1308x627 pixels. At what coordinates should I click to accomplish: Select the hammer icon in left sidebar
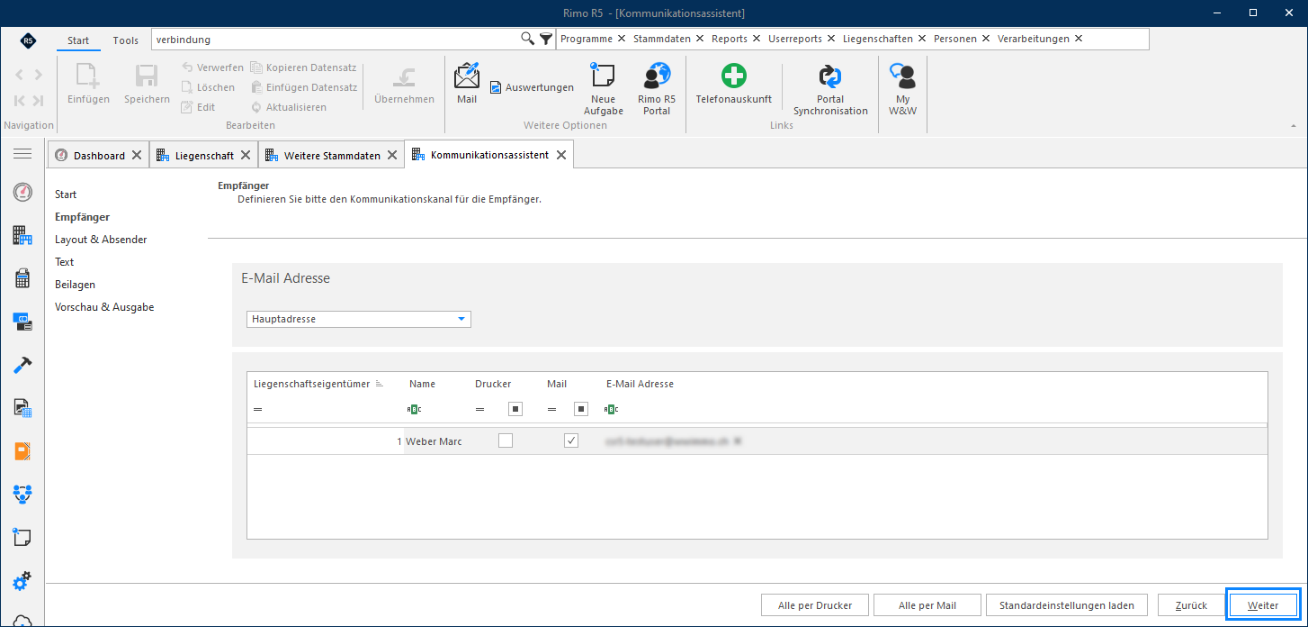pos(22,364)
